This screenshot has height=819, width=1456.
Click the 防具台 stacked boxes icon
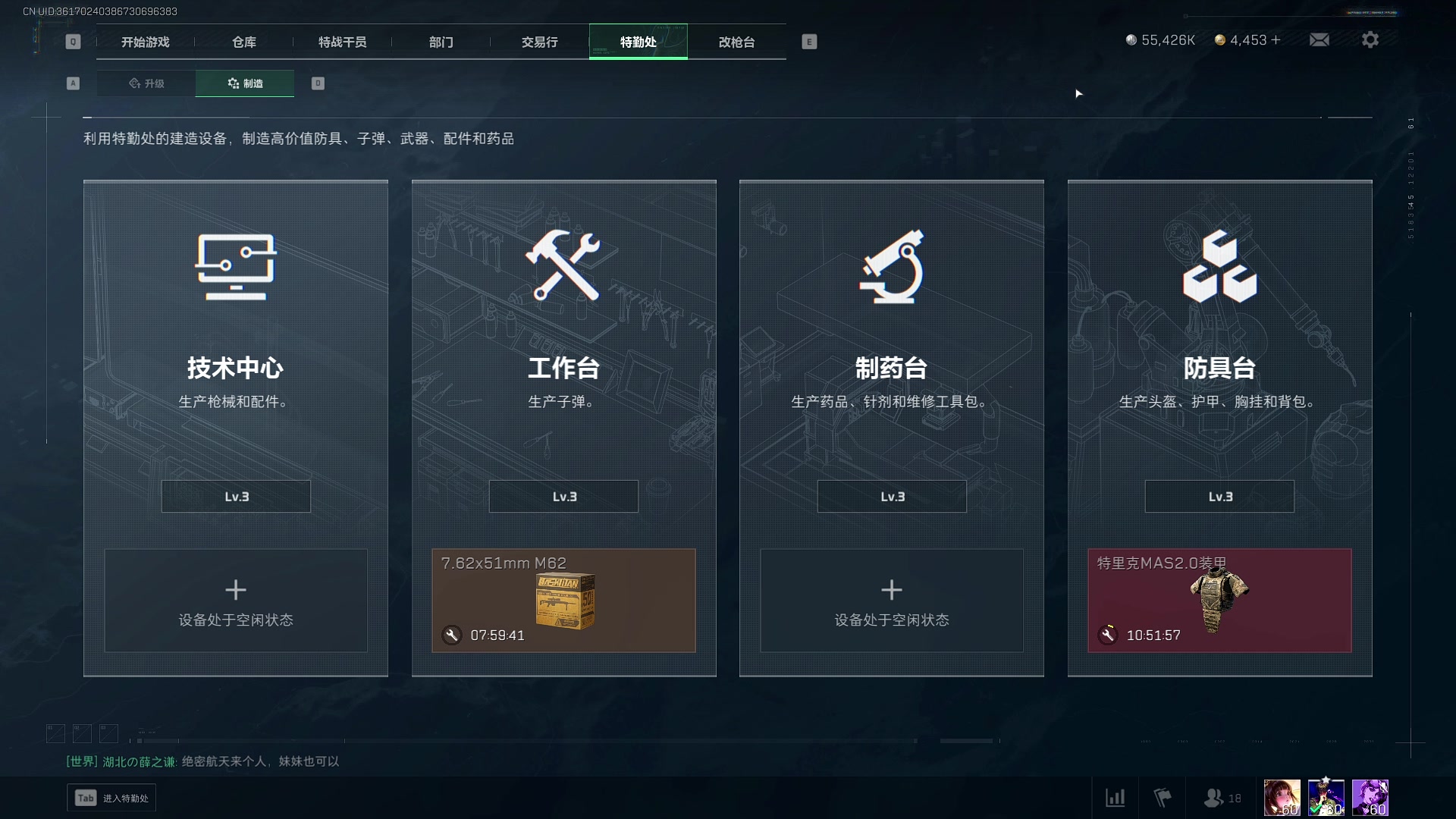1219,266
